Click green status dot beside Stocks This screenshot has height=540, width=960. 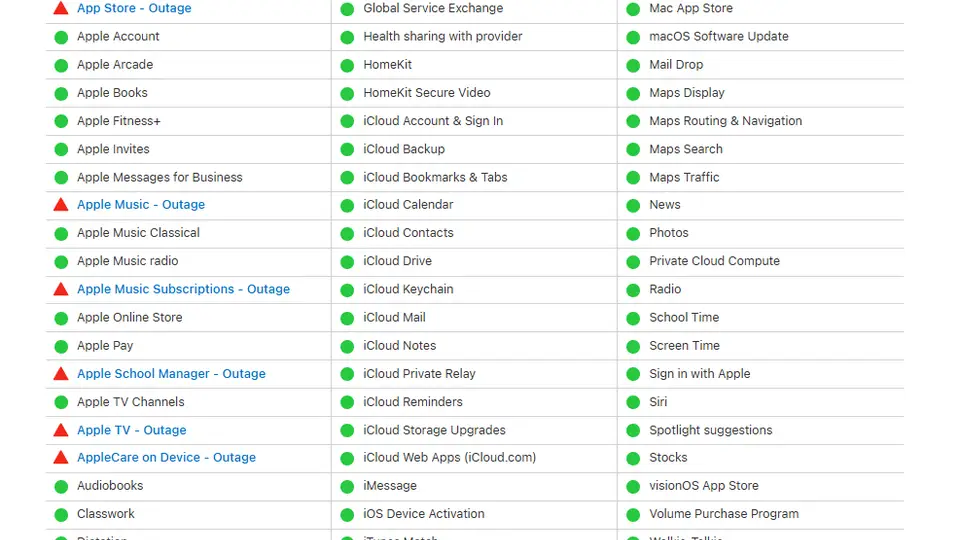coord(633,459)
